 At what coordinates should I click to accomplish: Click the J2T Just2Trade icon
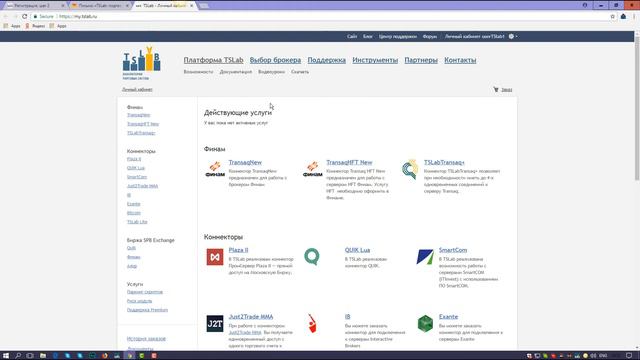click(x=215, y=323)
